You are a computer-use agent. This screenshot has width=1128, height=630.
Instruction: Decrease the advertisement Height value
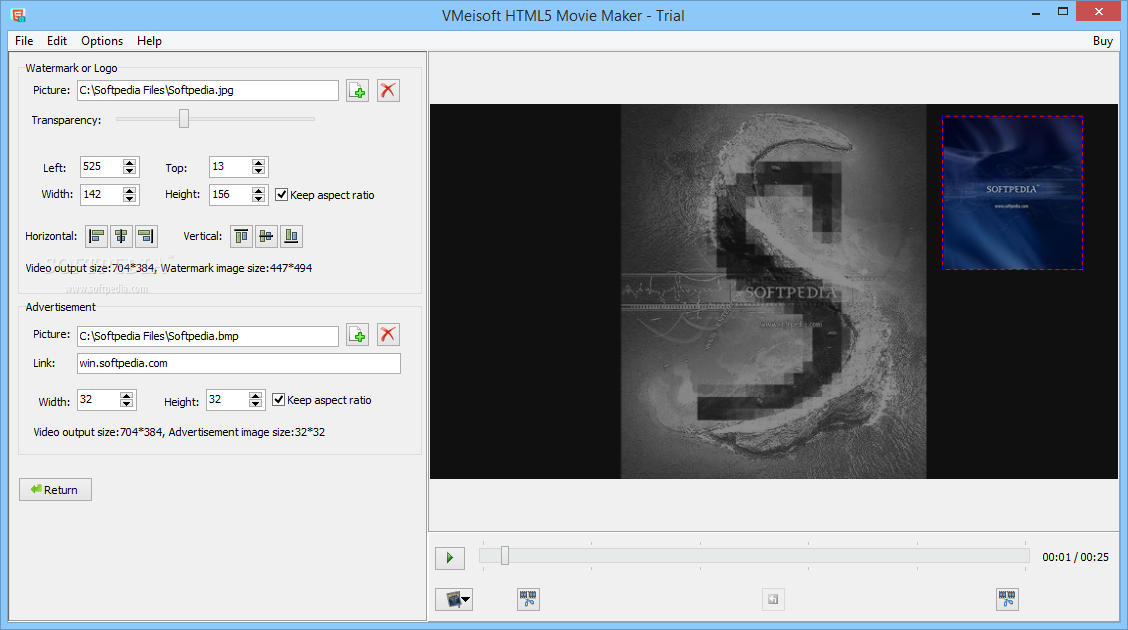click(255, 404)
